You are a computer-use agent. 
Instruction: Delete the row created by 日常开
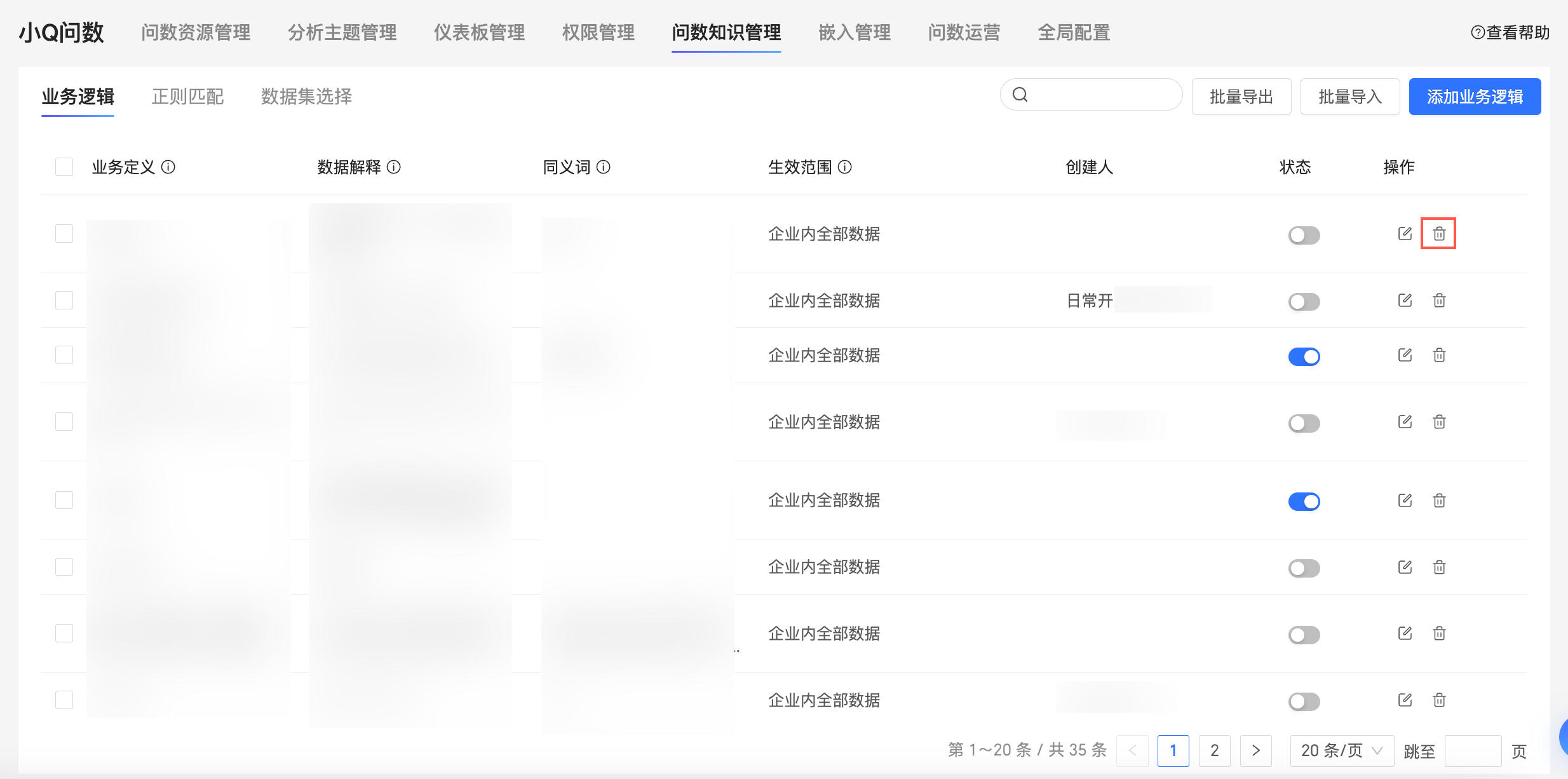pyautogui.click(x=1439, y=301)
